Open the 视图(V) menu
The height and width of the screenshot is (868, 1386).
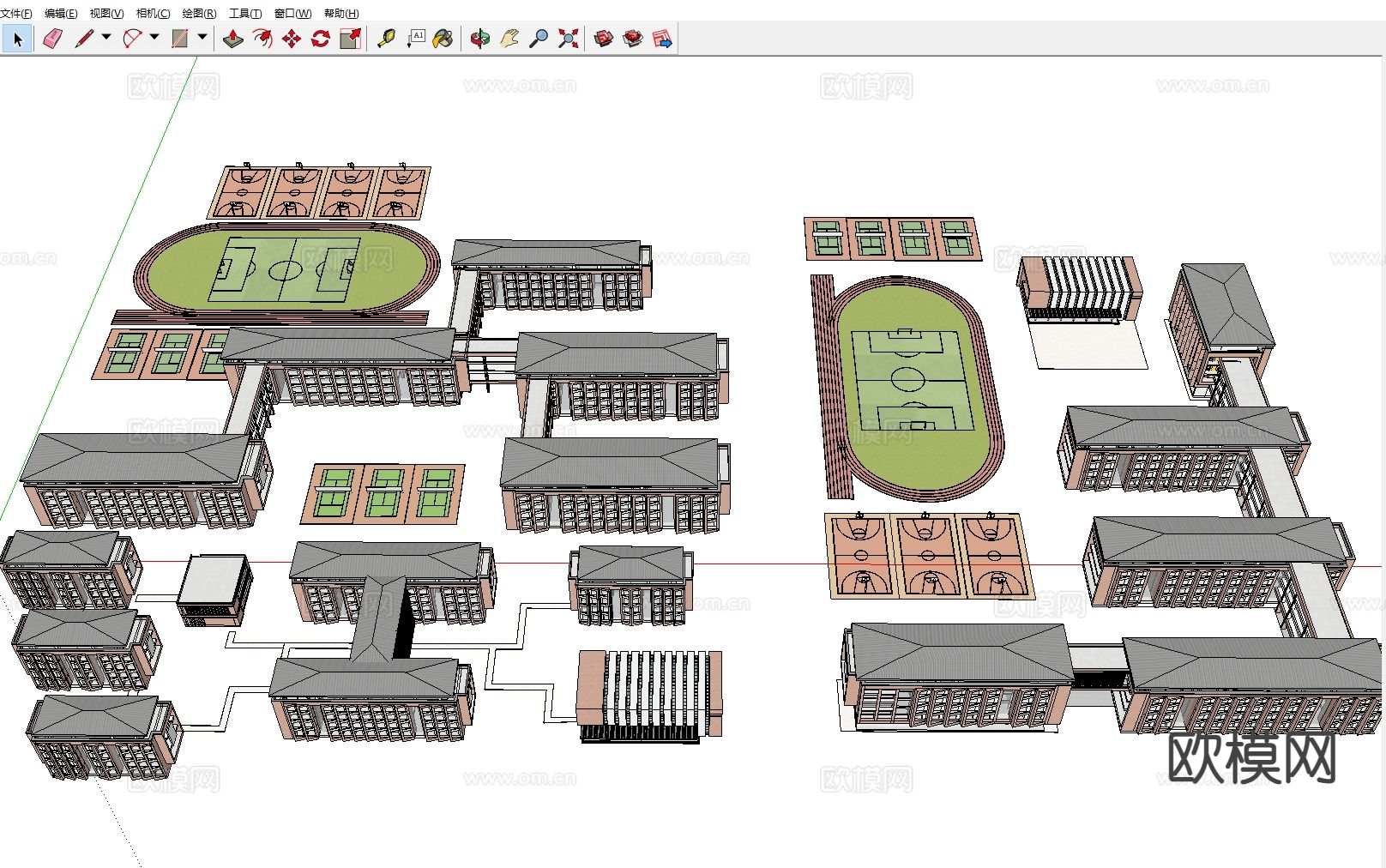click(x=107, y=13)
